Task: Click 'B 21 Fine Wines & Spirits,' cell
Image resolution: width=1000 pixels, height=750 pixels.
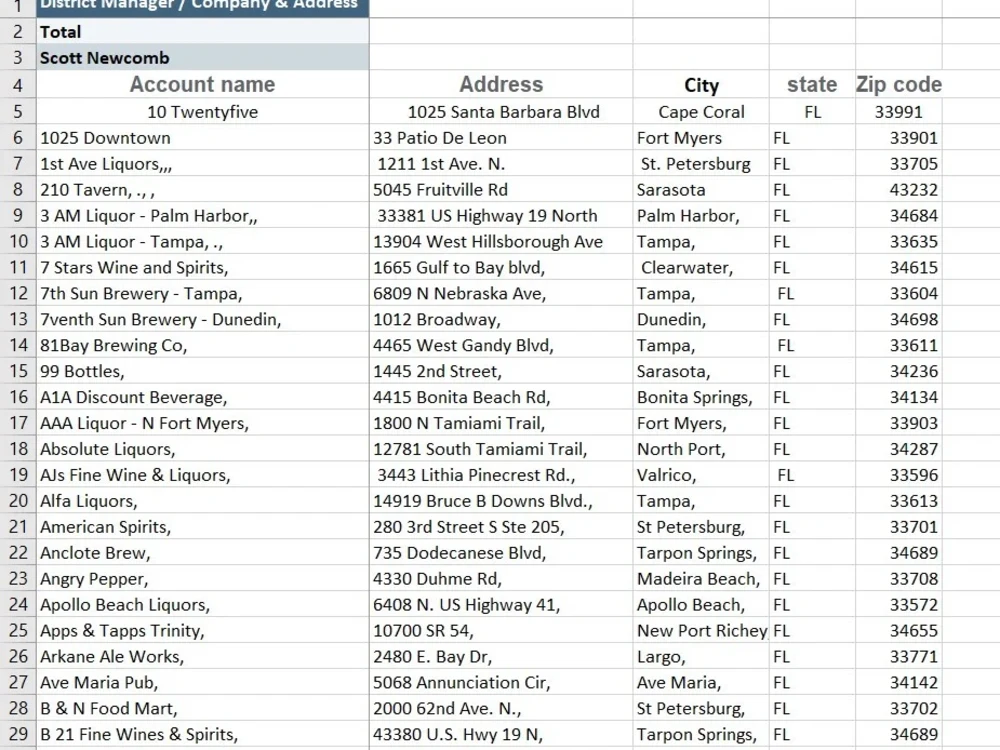Action: (x=202, y=734)
